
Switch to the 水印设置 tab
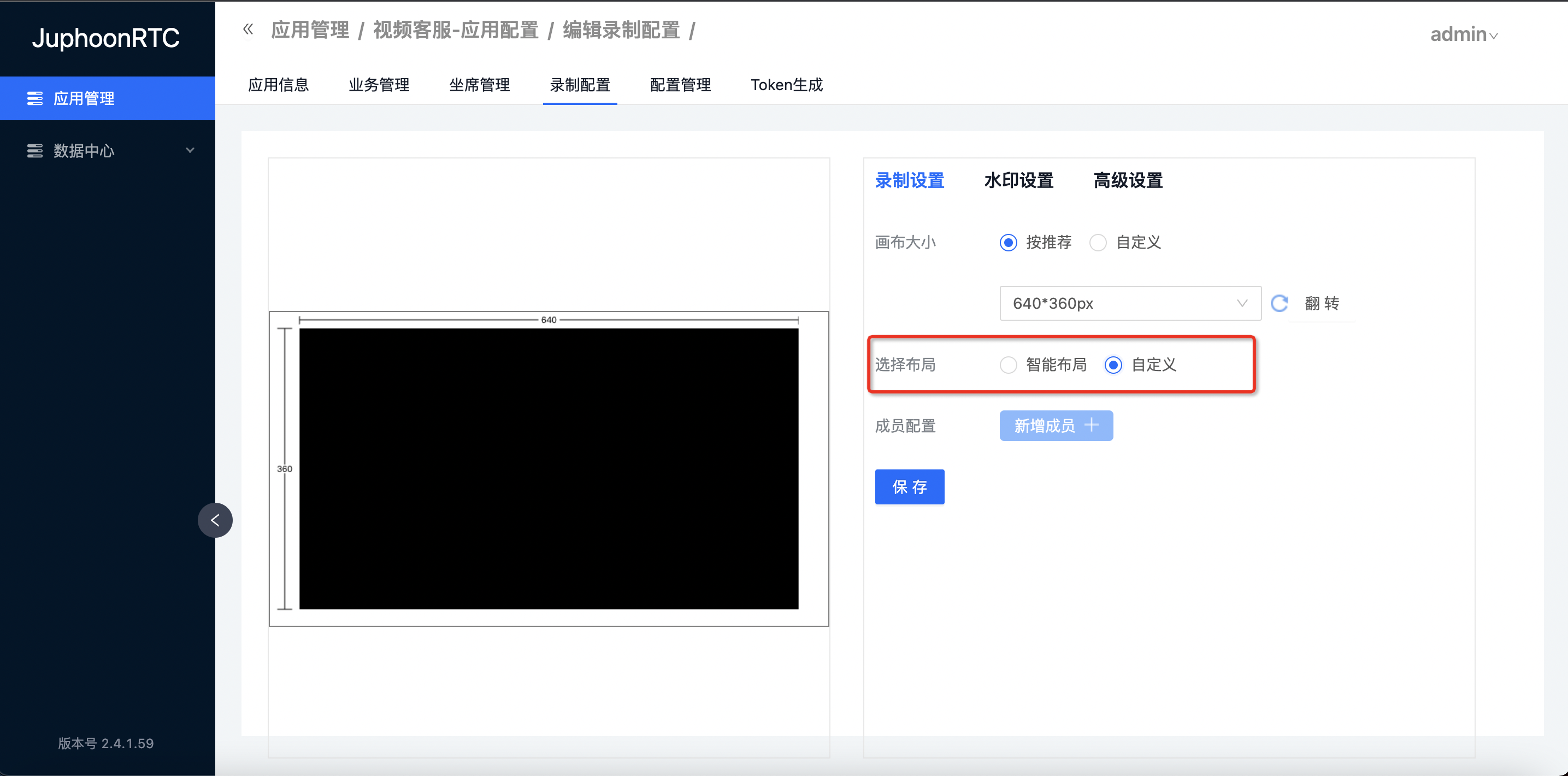pyautogui.click(x=1018, y=181)
